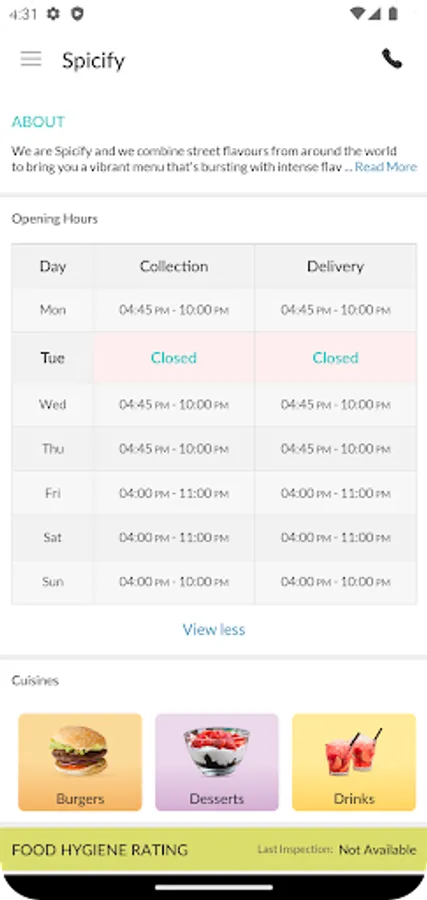Select the Desserts cuisine tile
Screen dimensions: 427x900
coord(217,762)
